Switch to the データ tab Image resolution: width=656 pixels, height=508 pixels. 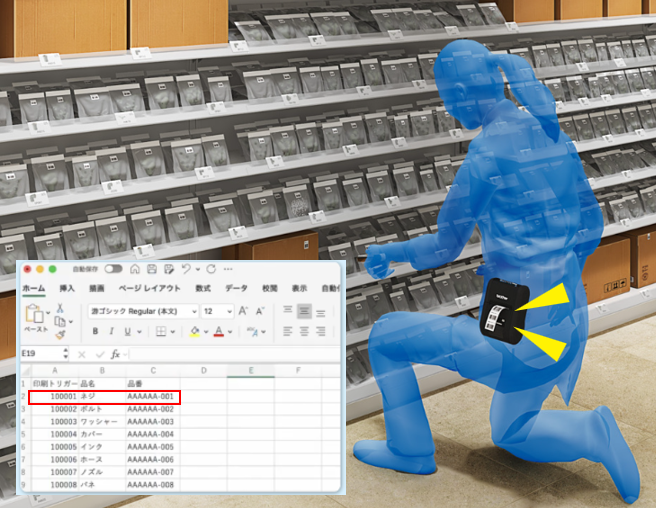pos(236,288)
